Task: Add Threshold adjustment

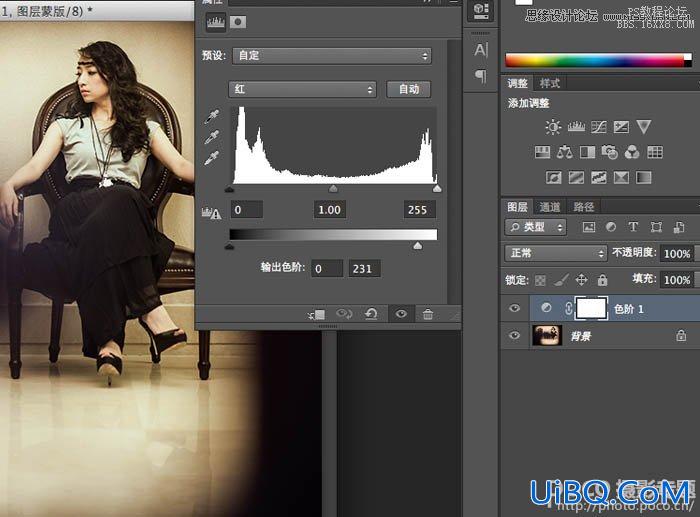Action: click(x=599, y=178)
